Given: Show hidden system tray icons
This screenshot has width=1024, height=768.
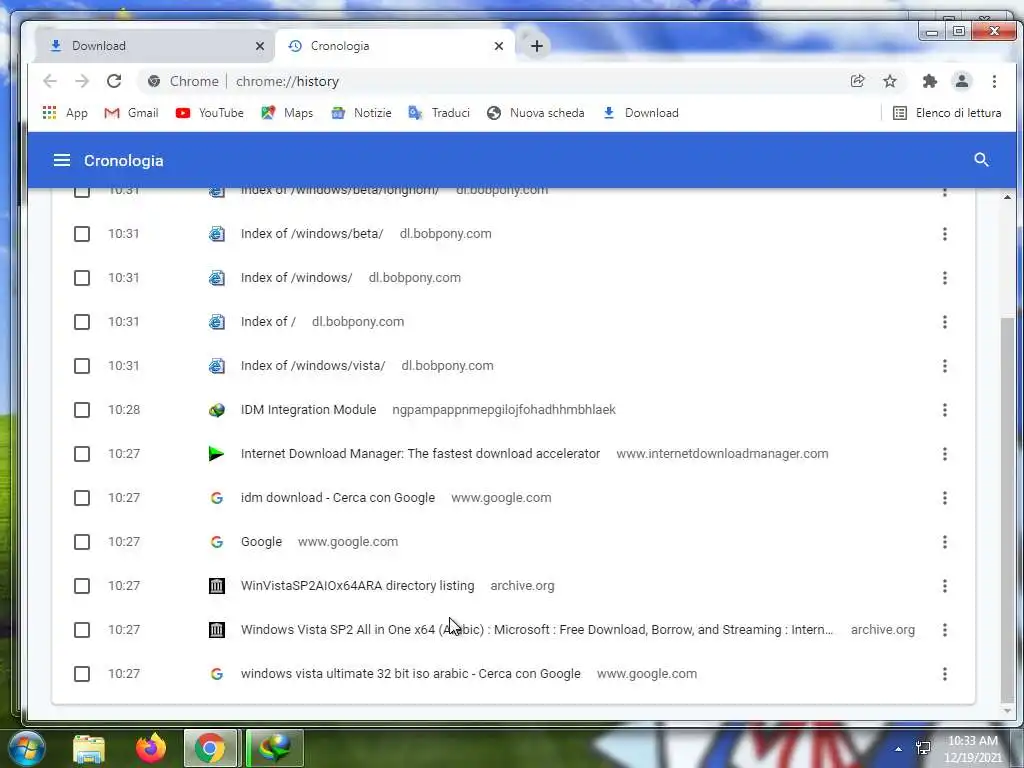Looking at the screenshot, I should tap(899, 749).
